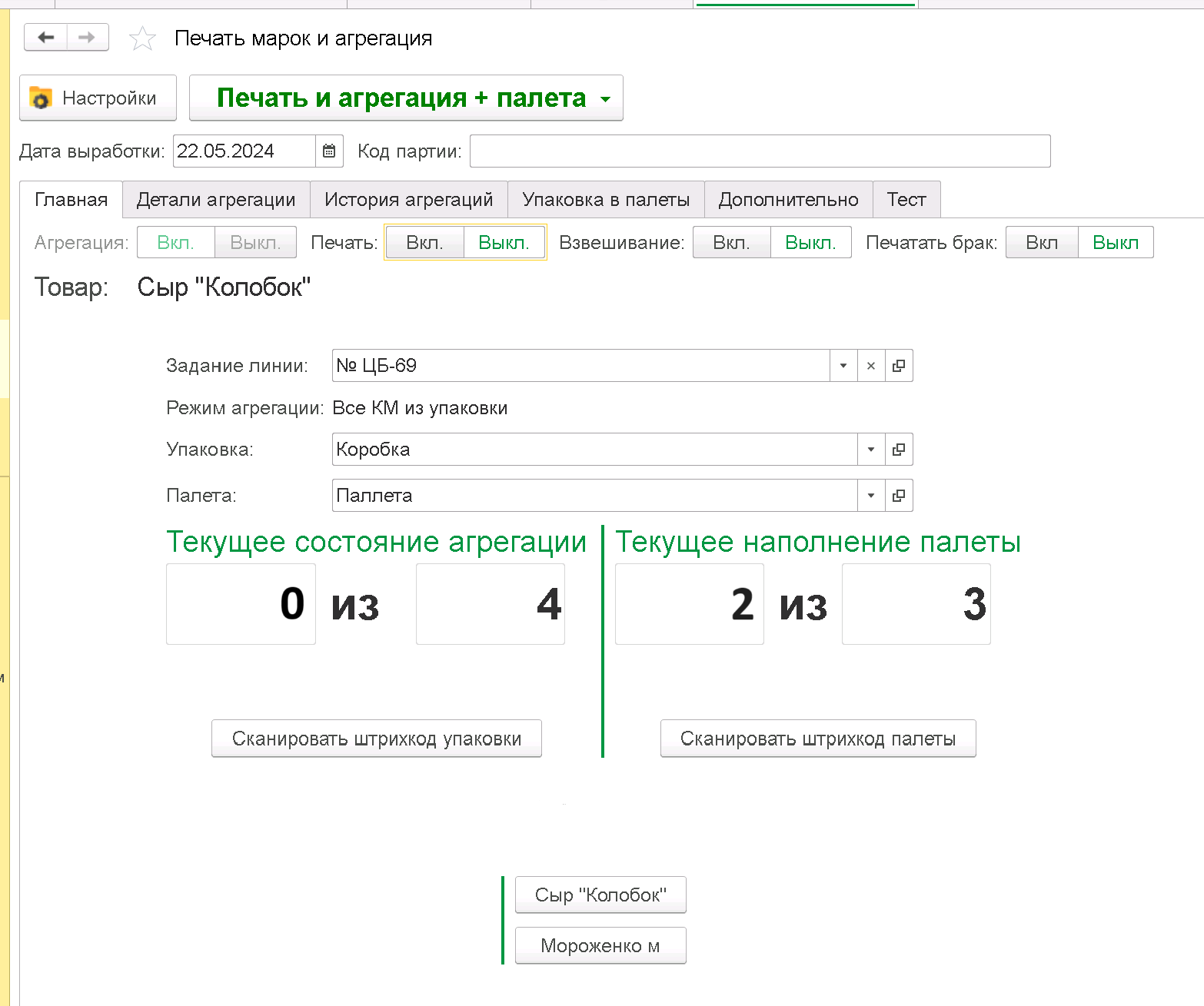
Task: Click the Задание линии field № ЦБ-69
Action: 581,366
